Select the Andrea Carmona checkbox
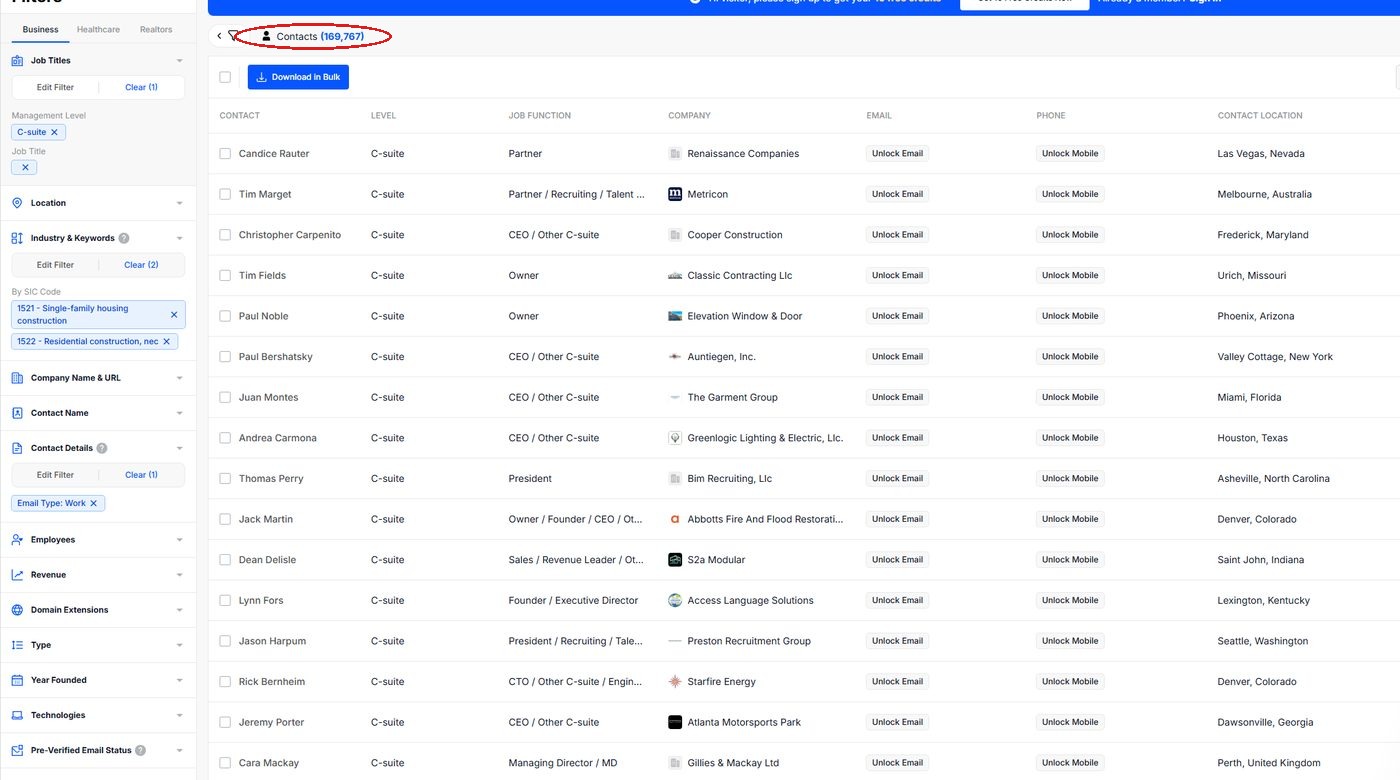Viewport: 1400px width, 780px height. tap(225, 438)
